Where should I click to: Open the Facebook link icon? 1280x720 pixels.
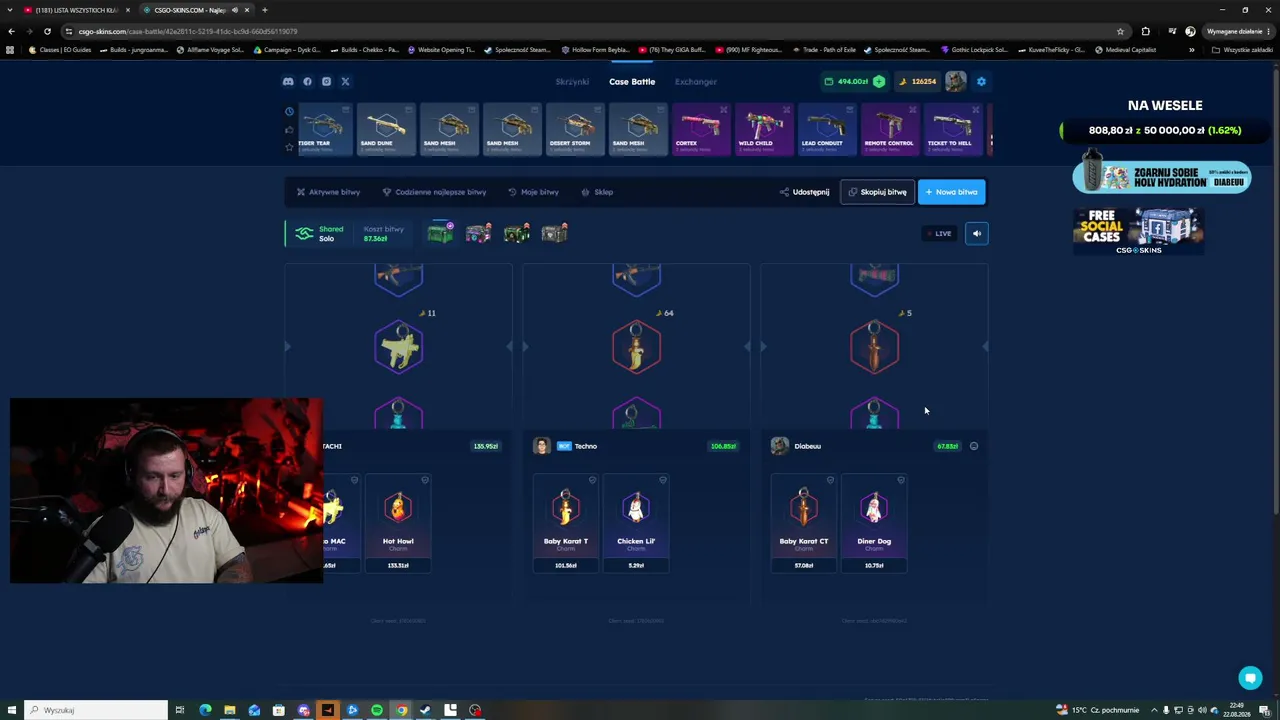click(307, 81)
